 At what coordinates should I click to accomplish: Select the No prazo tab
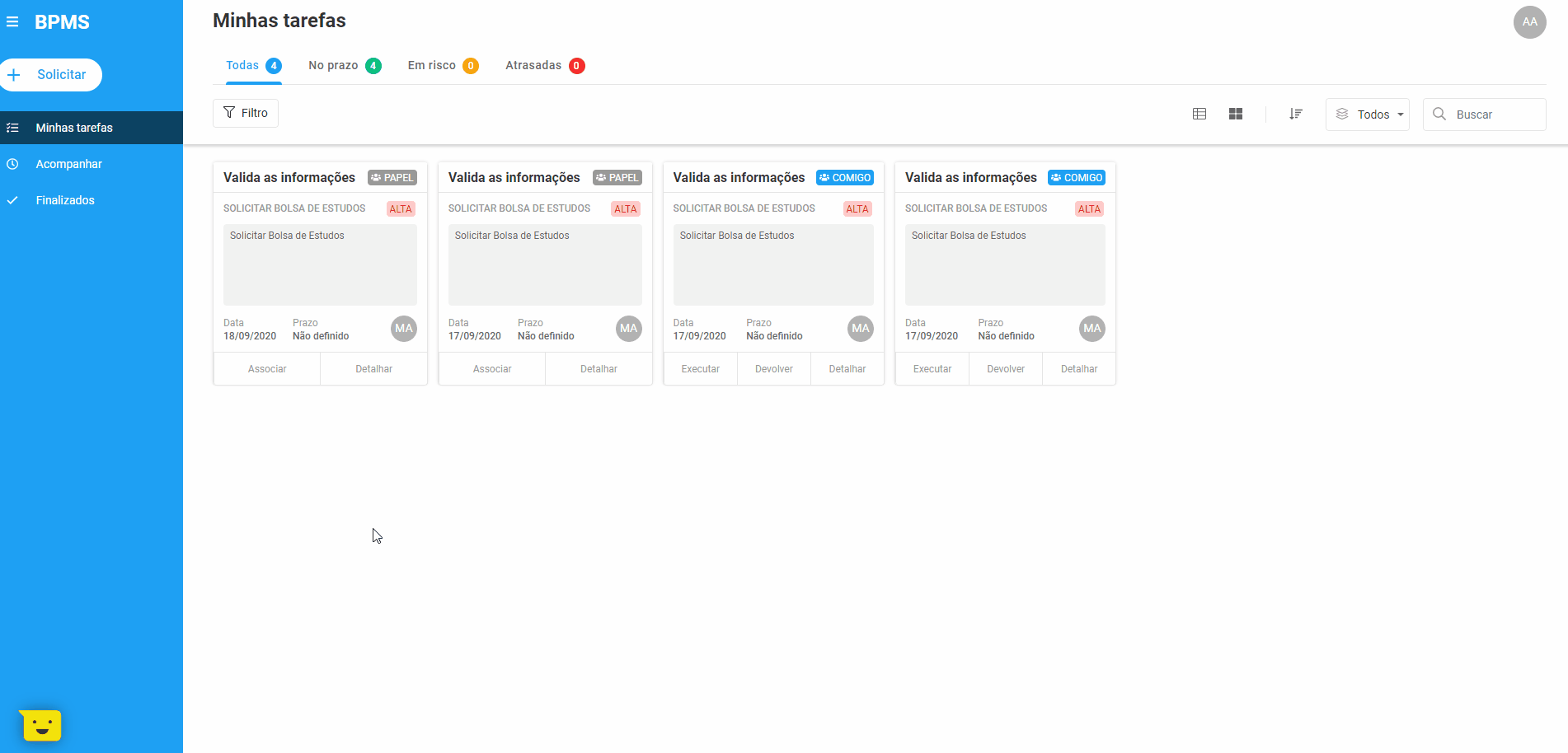(345, 66)
